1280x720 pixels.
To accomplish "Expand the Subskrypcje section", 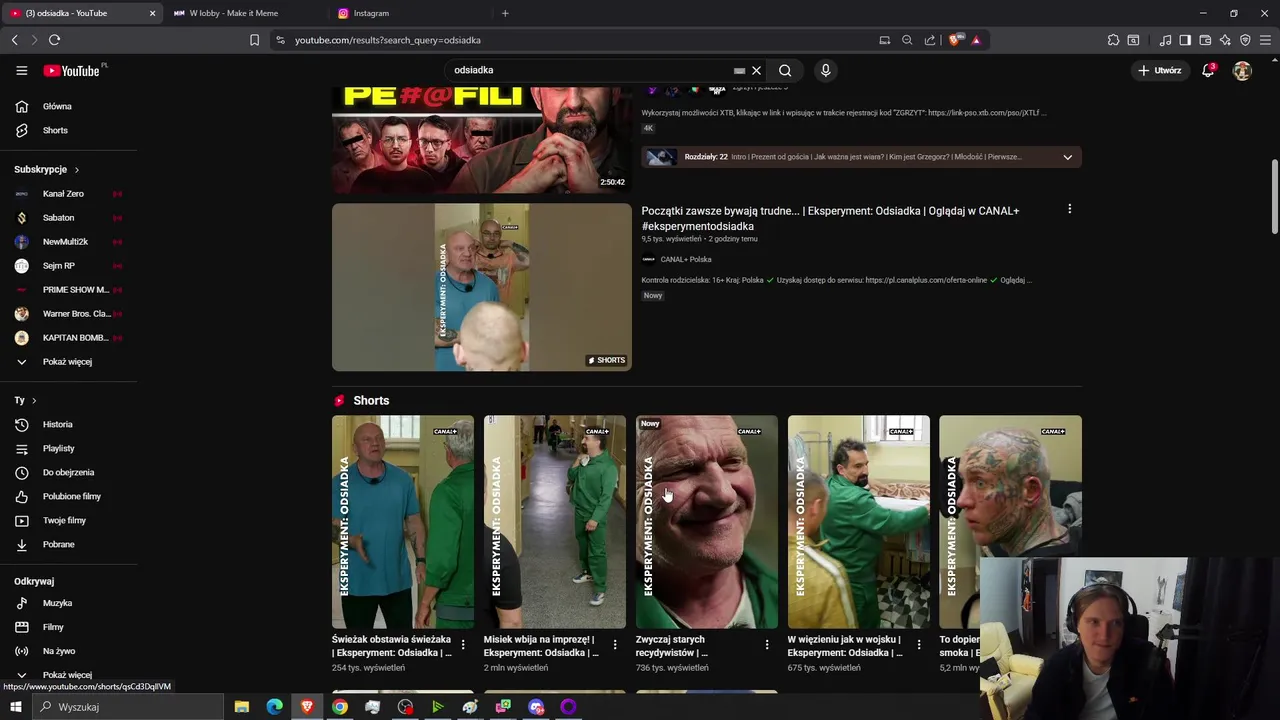I will (46, 169).
